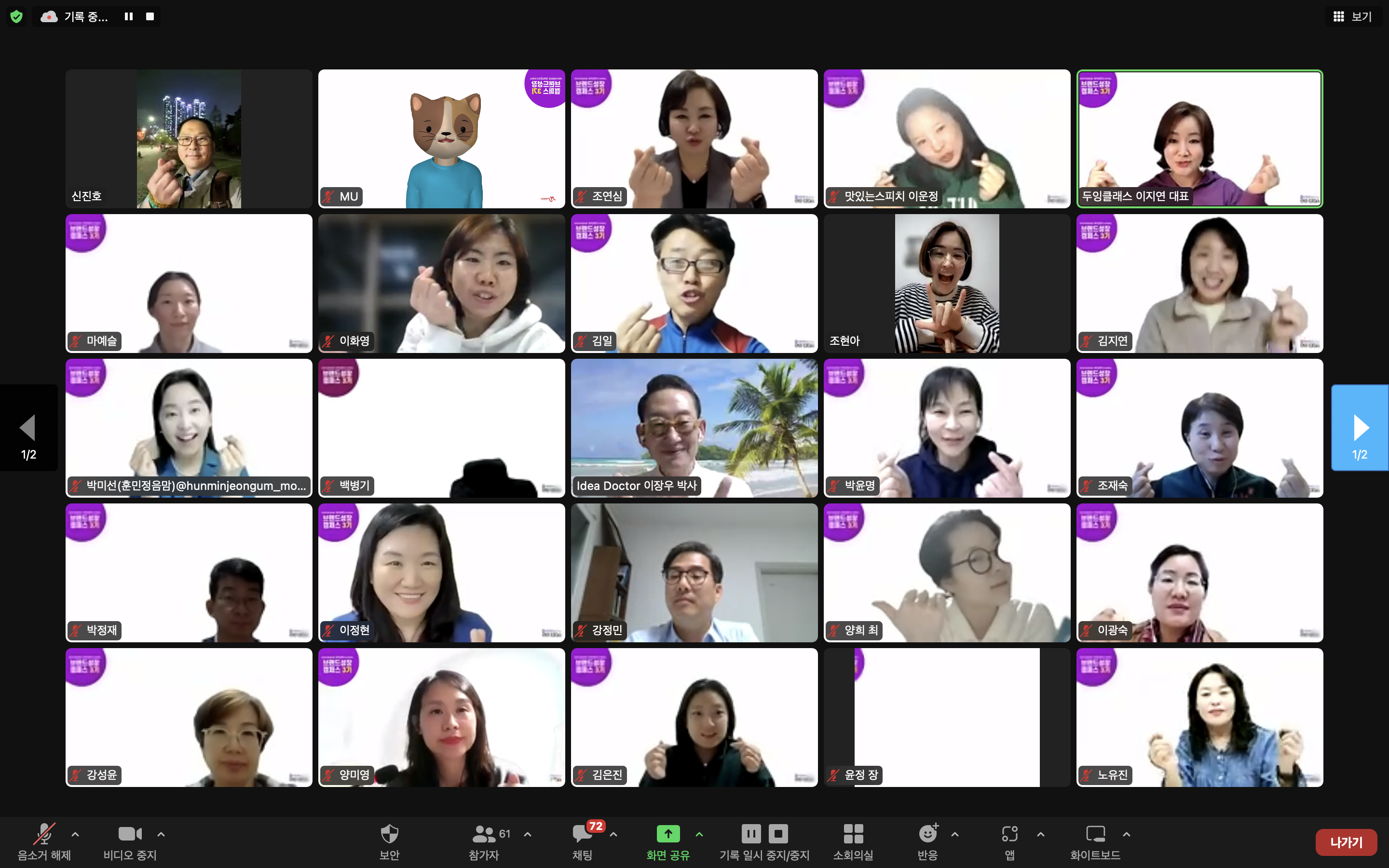Open the Reactions (반응) smiley icon
Image resolution: width=1389 pixels, height=868 pixels.
(x=927, y=834)
